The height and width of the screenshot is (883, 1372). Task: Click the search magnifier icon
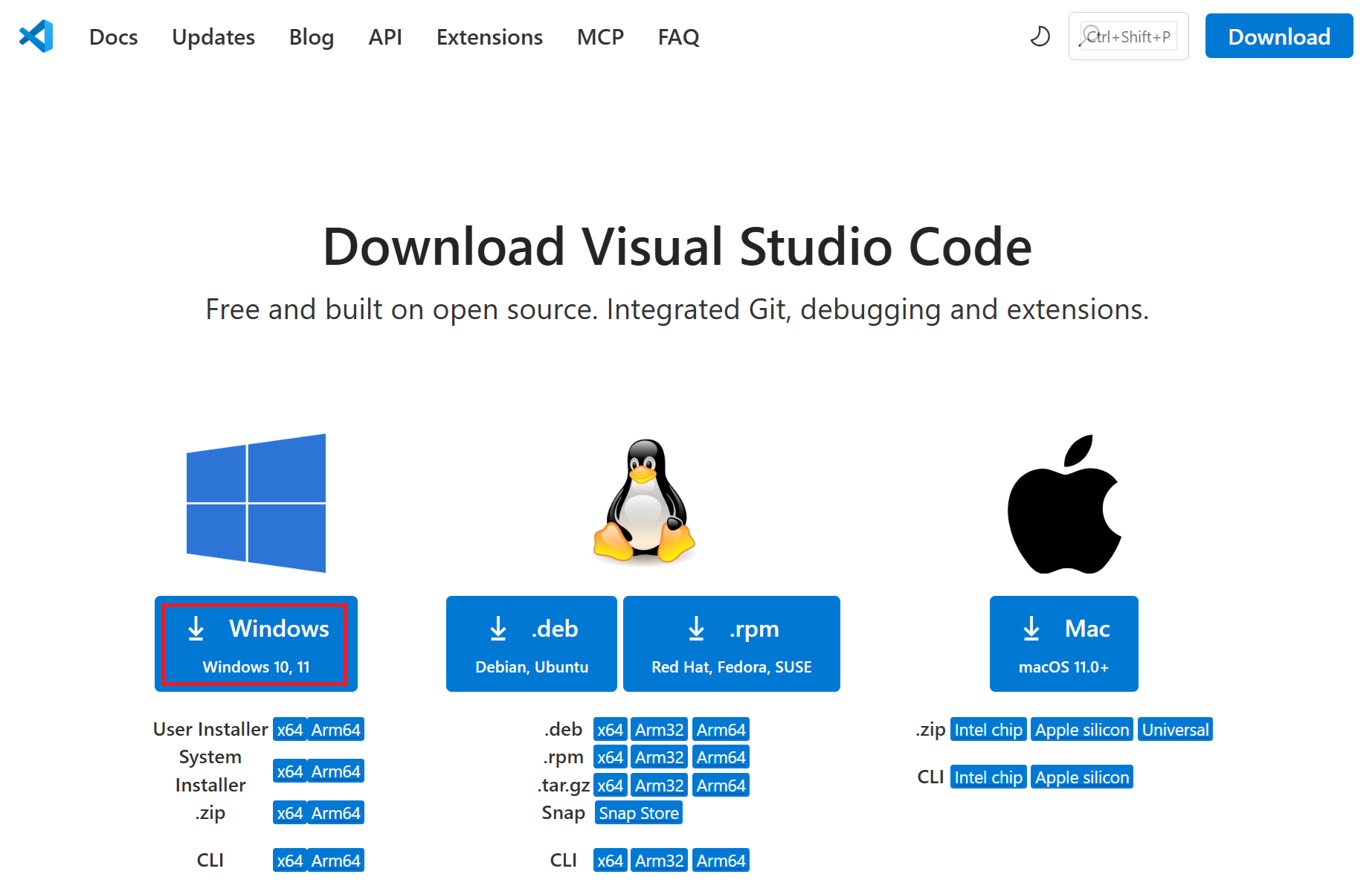click(1090, 36)
